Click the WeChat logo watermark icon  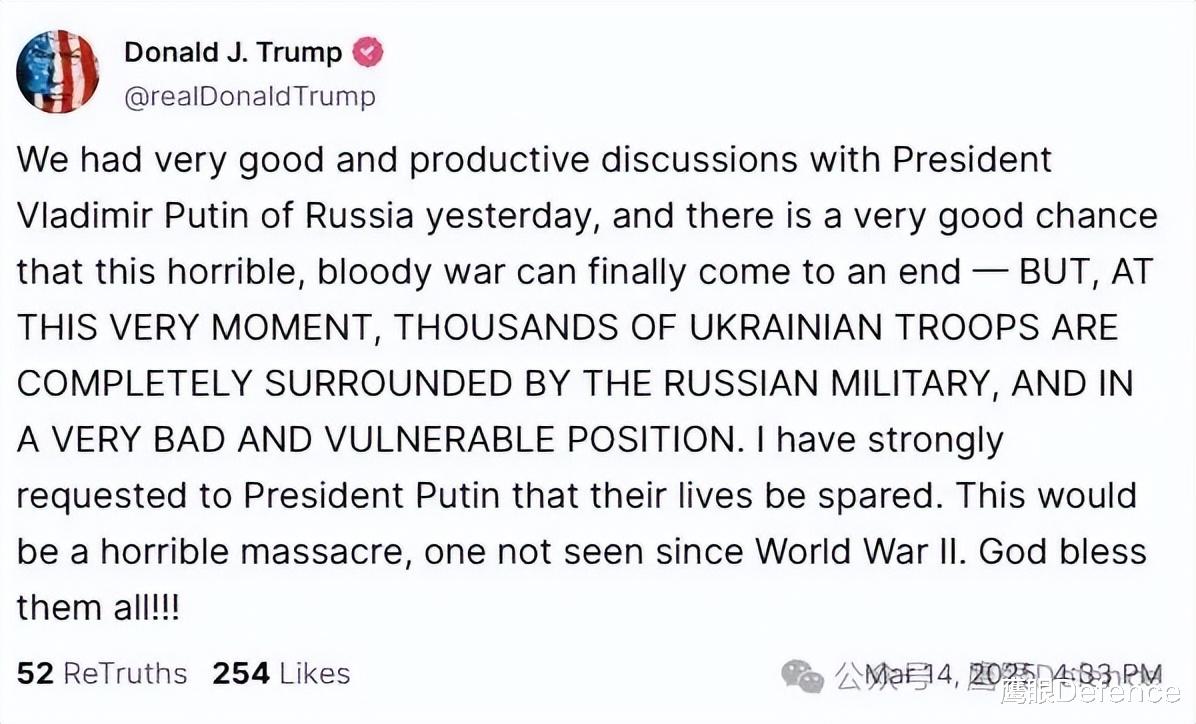point(803,675)
